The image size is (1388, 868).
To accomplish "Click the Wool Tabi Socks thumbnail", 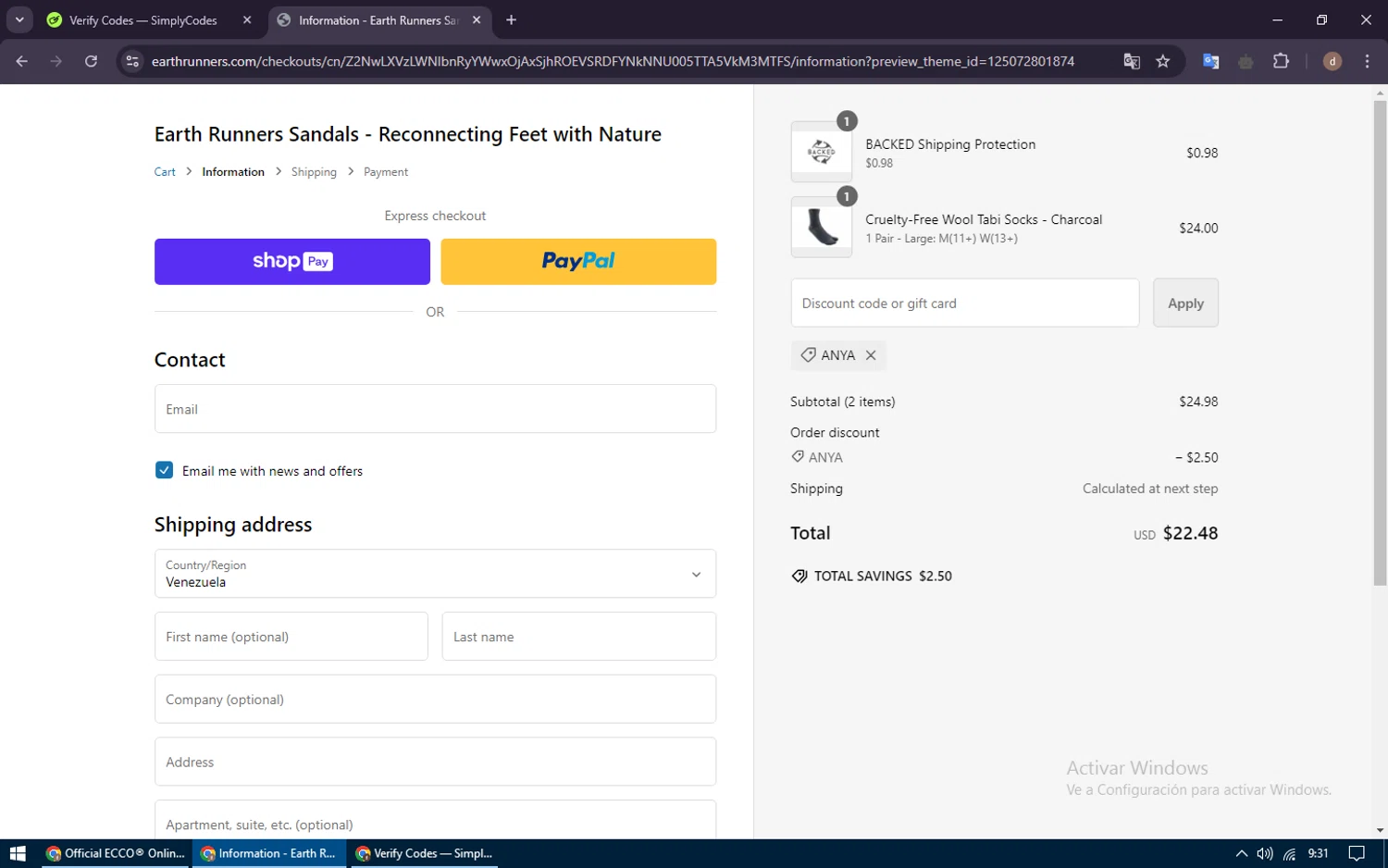I will click(822, 227).
